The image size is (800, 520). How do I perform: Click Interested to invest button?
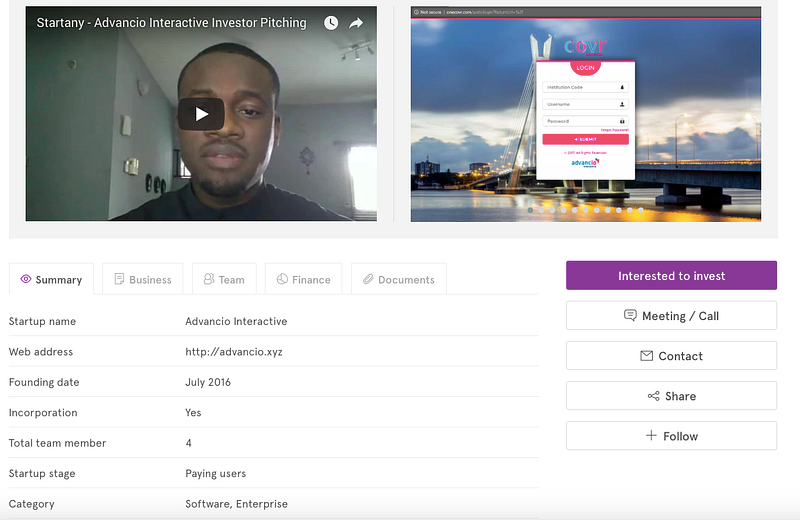(x=671, y=276)
